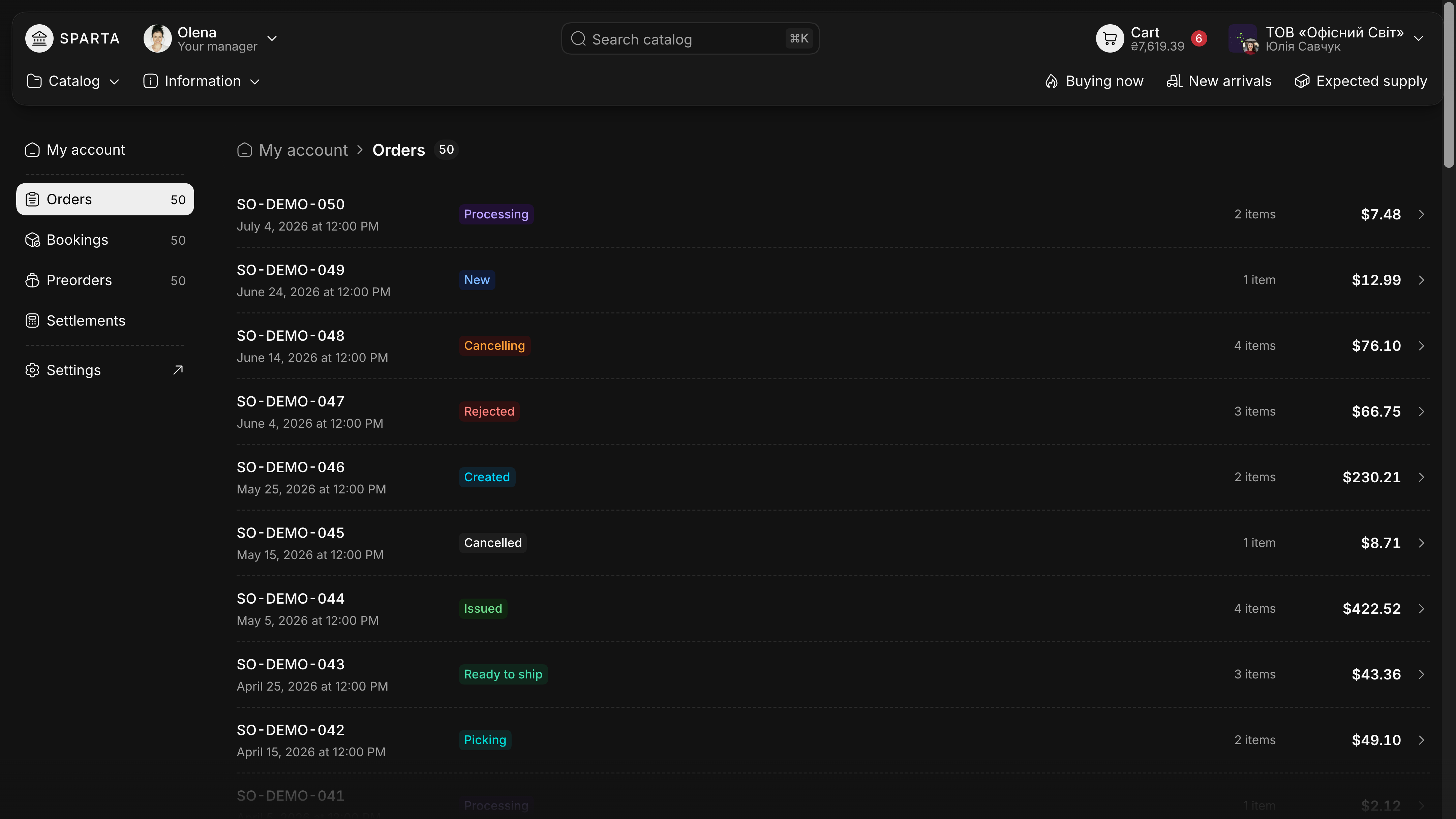
Task: Click the search magnifier icon
Action: pyautogui.click(x=578, y=38)
